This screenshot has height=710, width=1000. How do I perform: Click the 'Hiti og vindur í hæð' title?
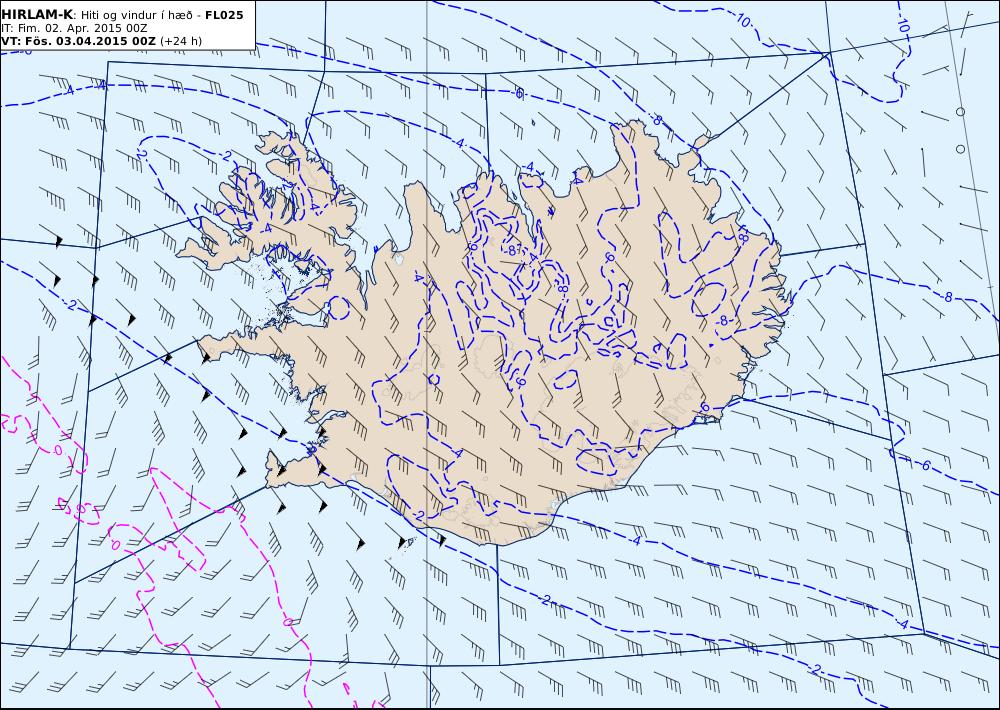138,15
